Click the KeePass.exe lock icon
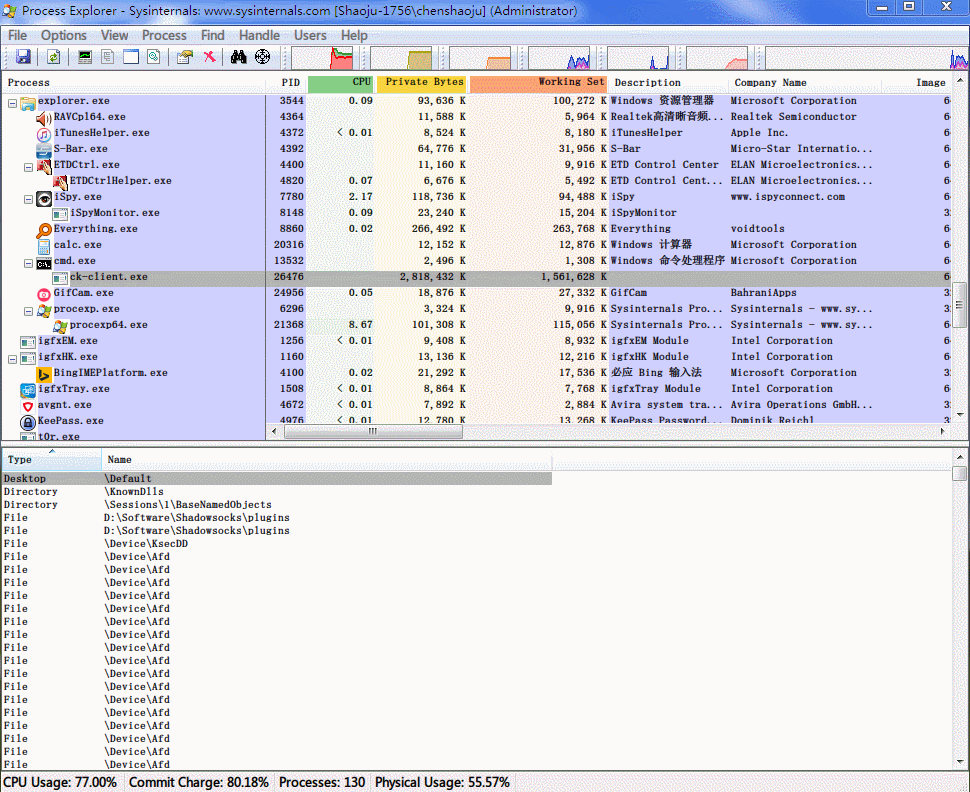 (x=28, y=423)
